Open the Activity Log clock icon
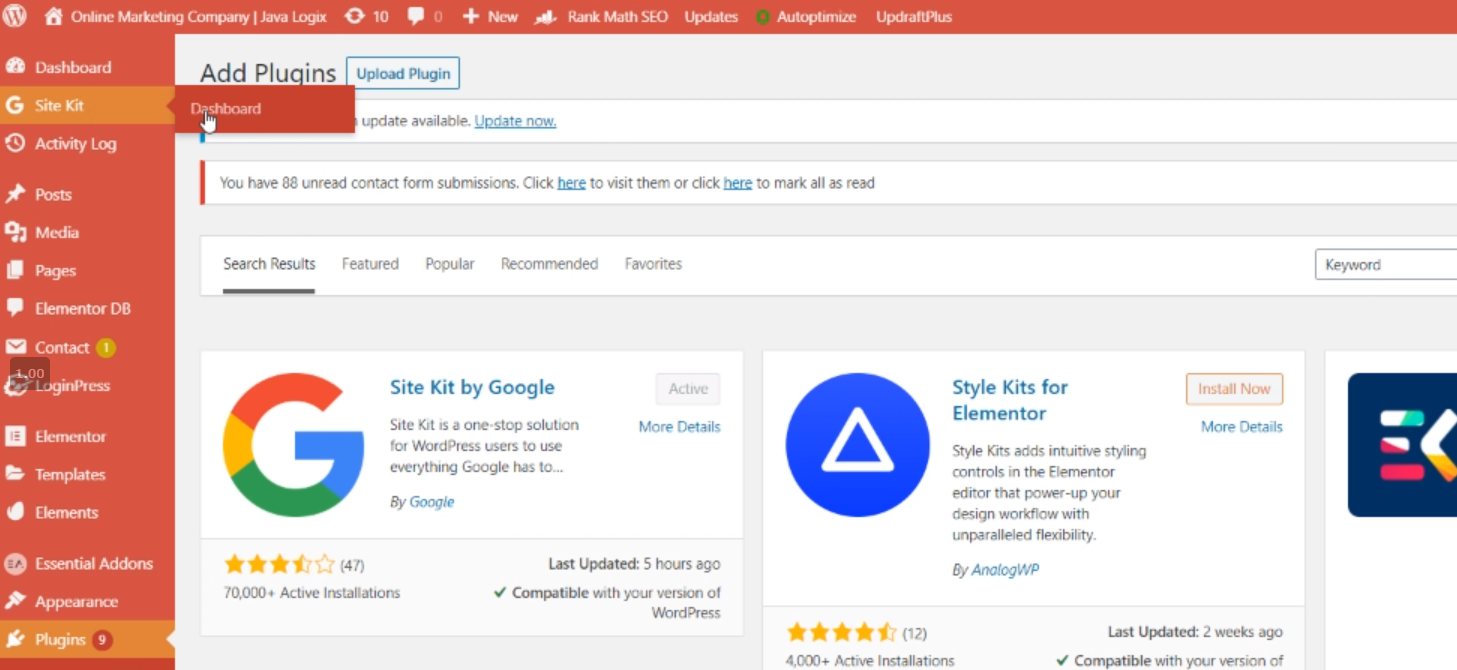Image resolution: width=1457 pixels, height=670 pixels. [15, 143]
